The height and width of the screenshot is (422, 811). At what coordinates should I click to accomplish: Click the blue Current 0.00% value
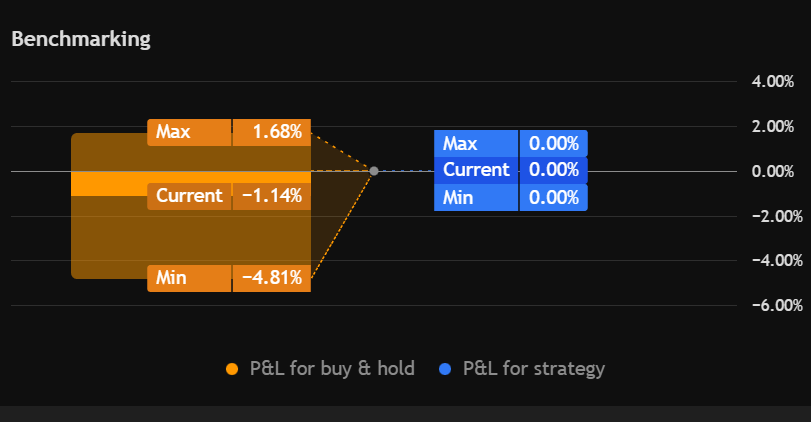point(553,170)
